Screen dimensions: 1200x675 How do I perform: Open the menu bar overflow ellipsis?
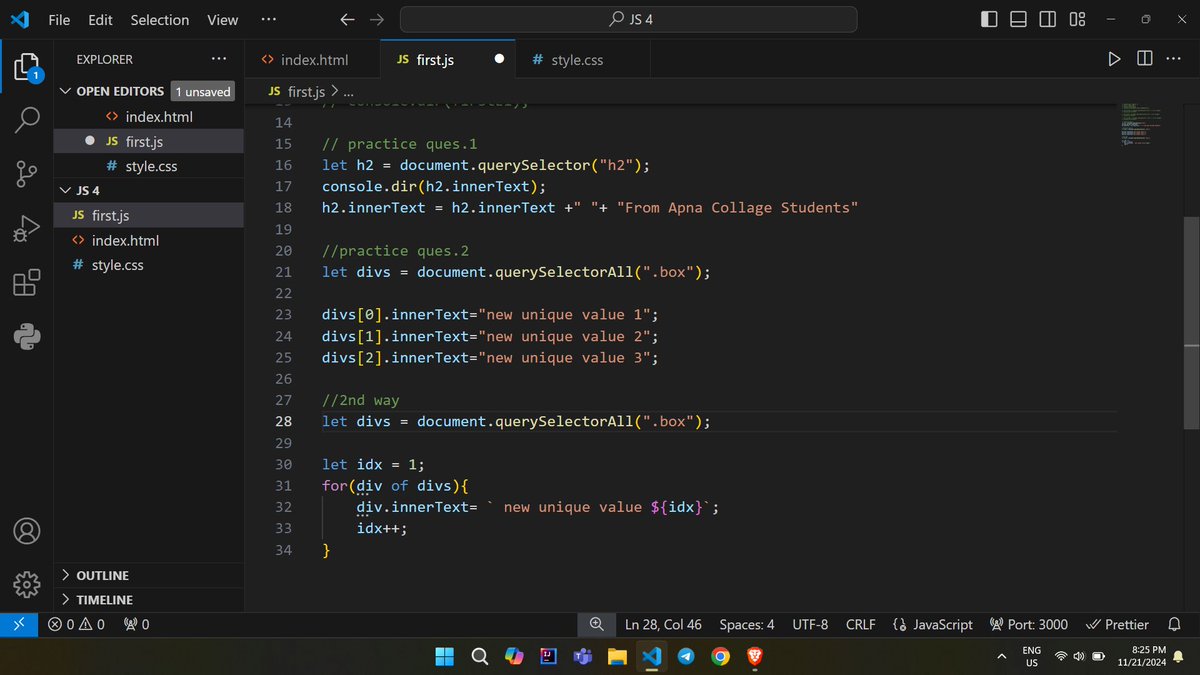tap(268, 19)
